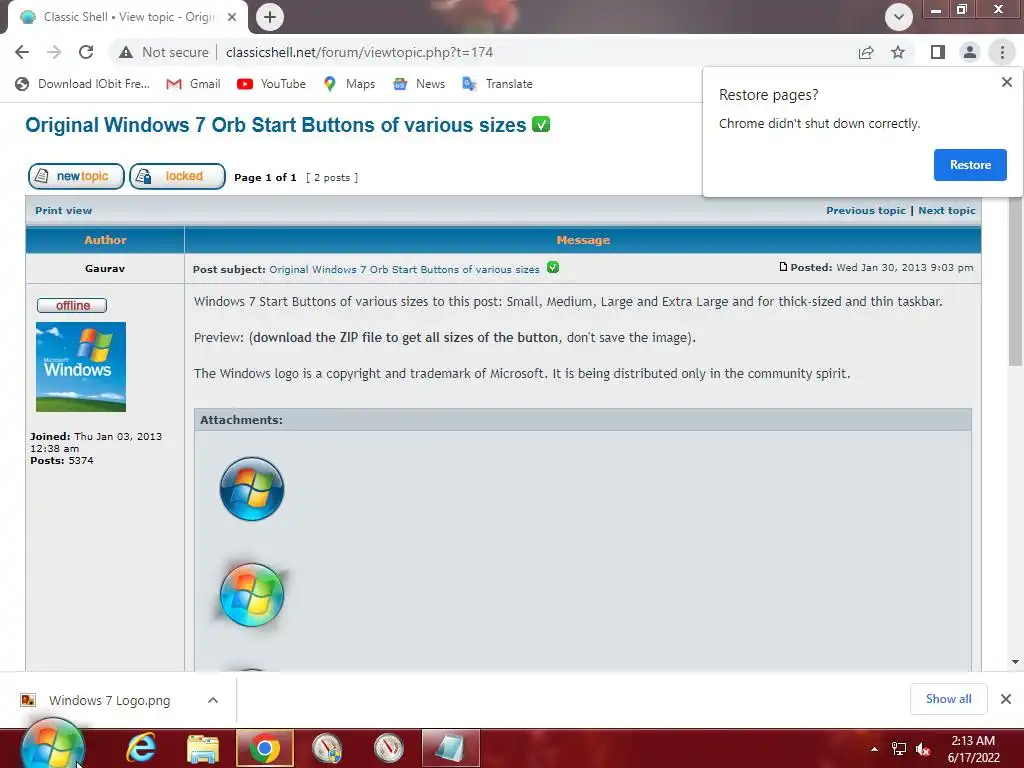
Task: Open File Explorer from taskbar
Action: [x=202, y=748]
